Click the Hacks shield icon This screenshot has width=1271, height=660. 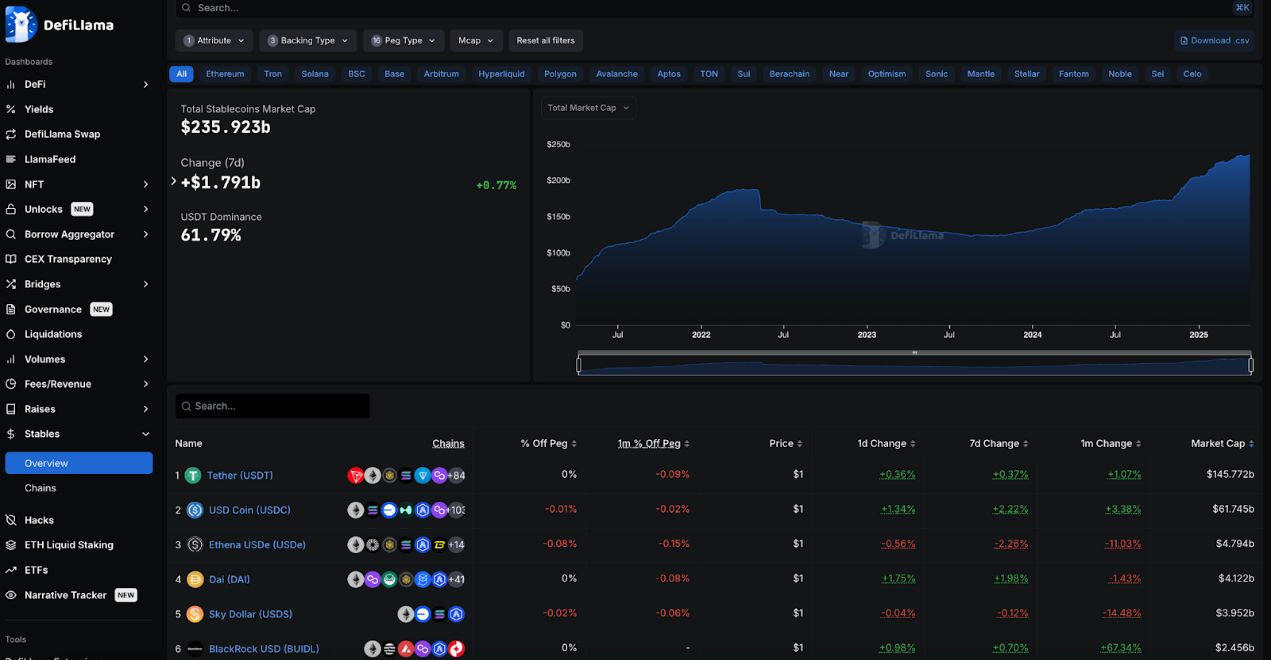pyautogui.click(x=11, y=520)
